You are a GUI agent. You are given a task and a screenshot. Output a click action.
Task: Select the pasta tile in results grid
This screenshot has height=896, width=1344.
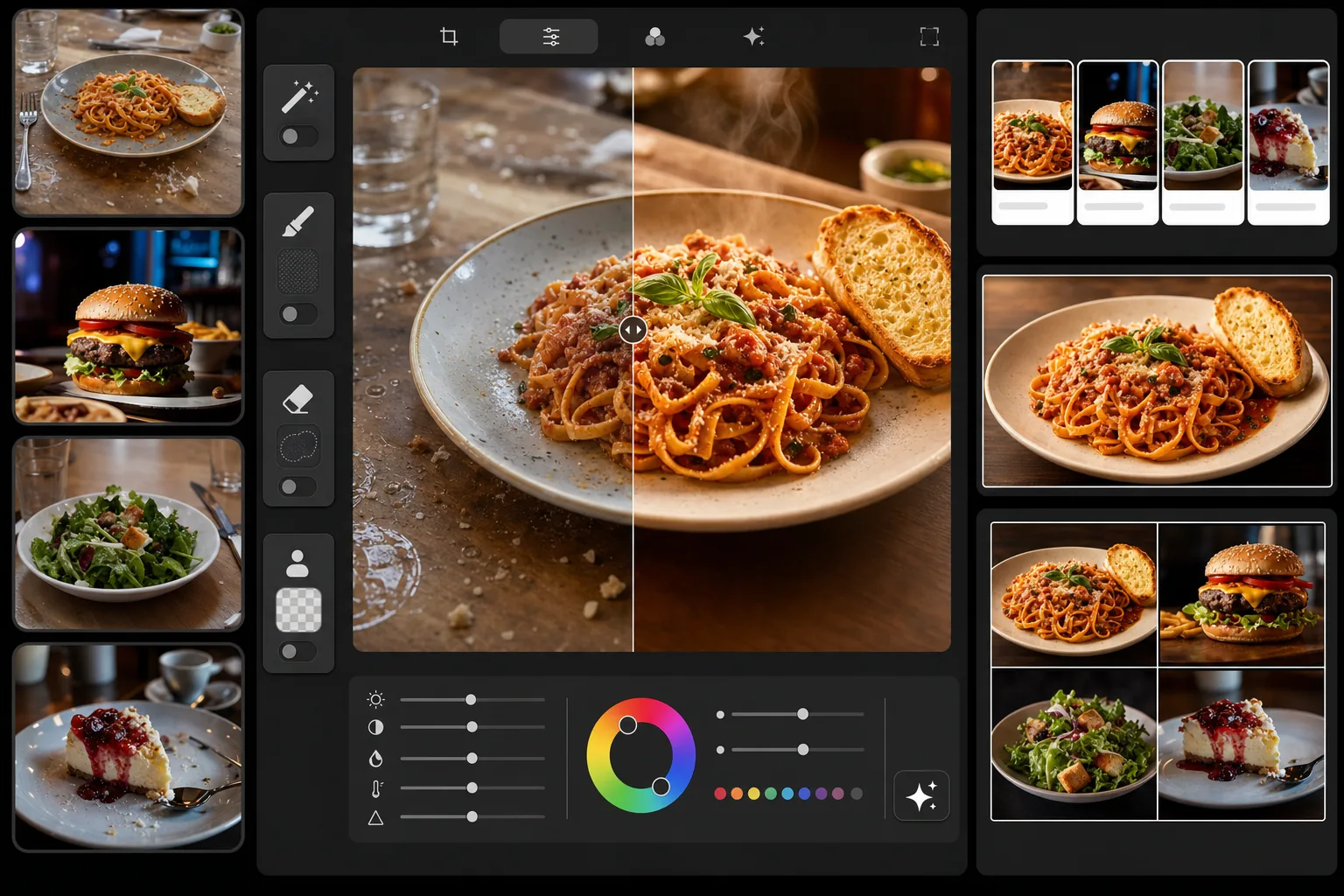coord(1074,595)
